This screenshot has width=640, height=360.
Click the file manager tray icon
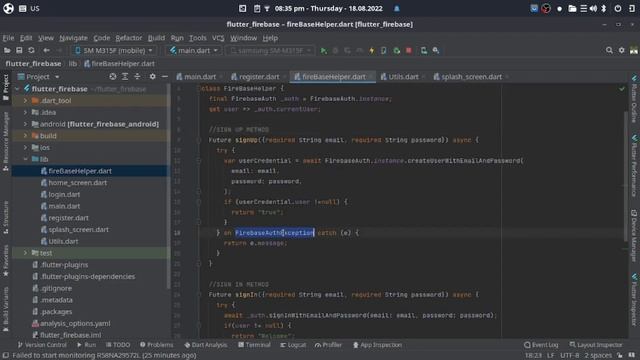click(x=572, y=8)
